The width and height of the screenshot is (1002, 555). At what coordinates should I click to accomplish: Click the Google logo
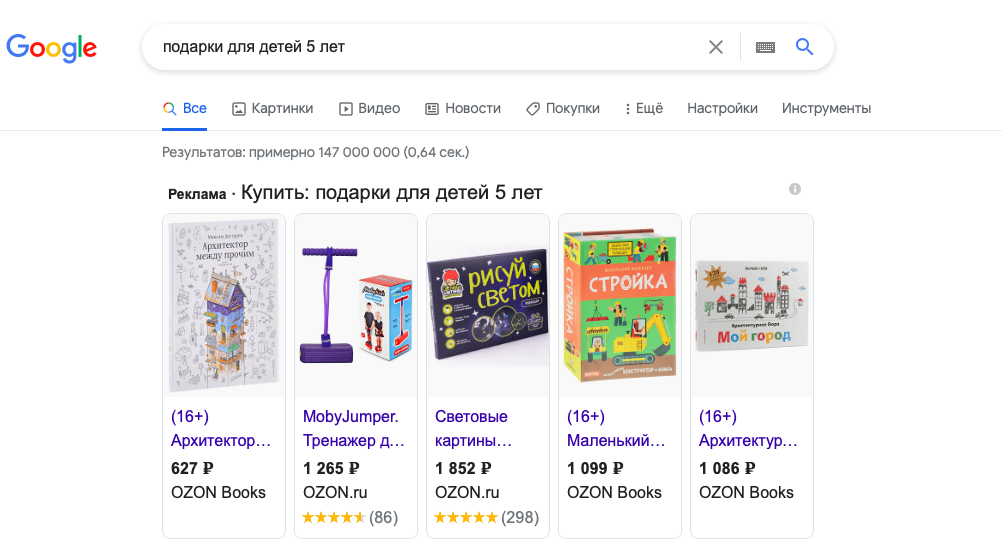(x=51, y=47)
